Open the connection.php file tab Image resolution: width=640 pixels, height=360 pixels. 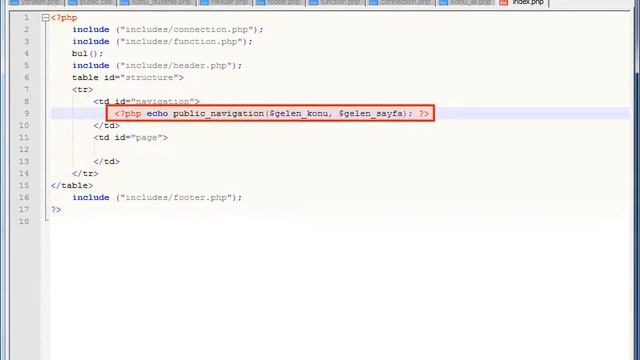(401, 2)
